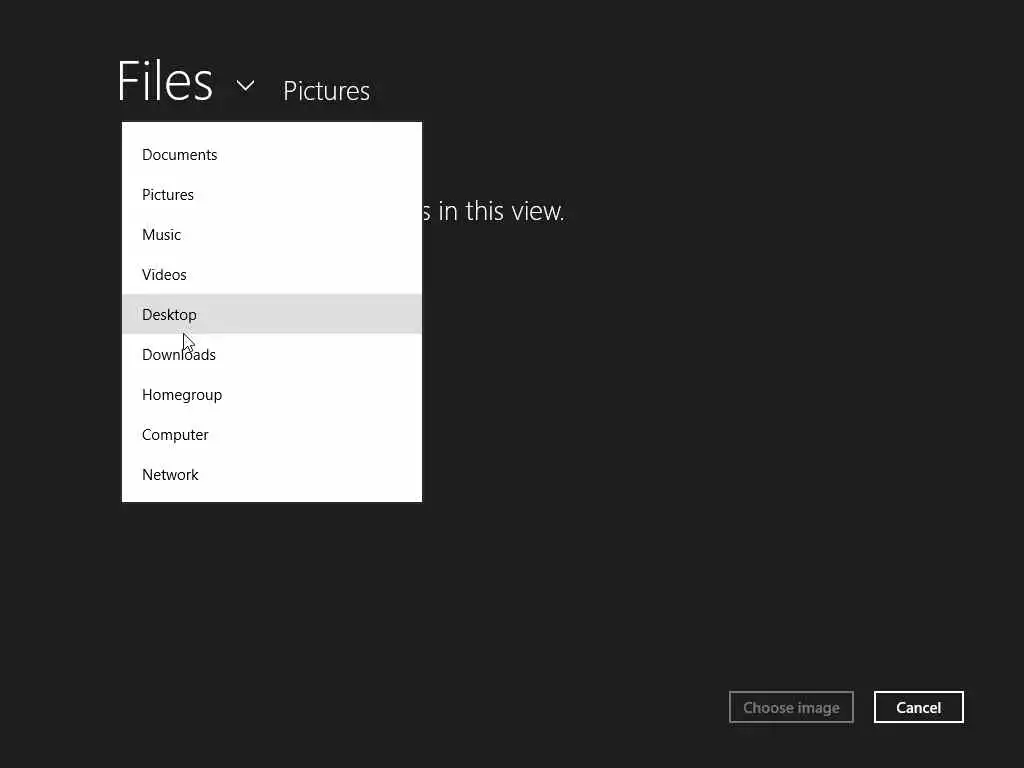The width and height of the screenshot is (1024, 768).
Task: Click the partially hidden "in this view" message
Action: coord(495,212)
